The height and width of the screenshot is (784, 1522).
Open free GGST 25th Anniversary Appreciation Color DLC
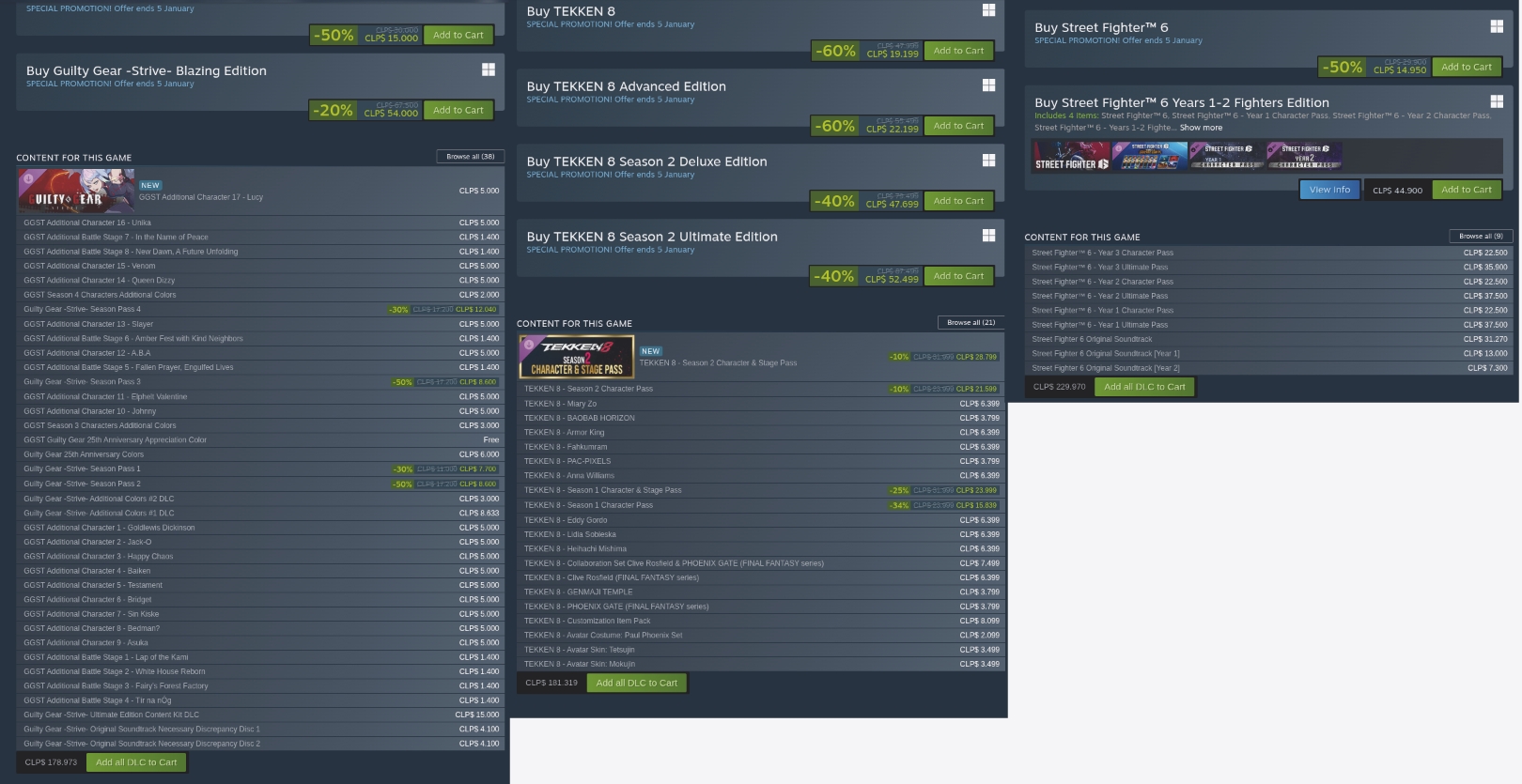(x=260, y=439)
